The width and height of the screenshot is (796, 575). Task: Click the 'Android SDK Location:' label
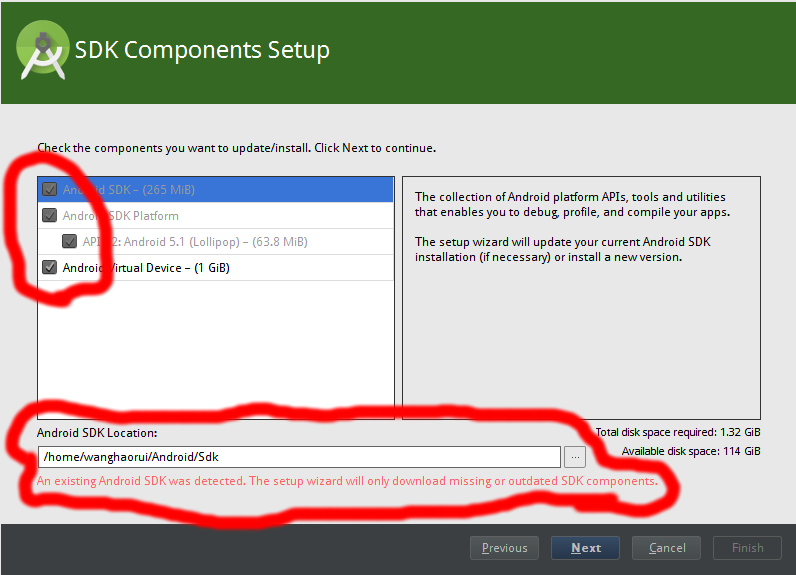(x=97, y=433)
